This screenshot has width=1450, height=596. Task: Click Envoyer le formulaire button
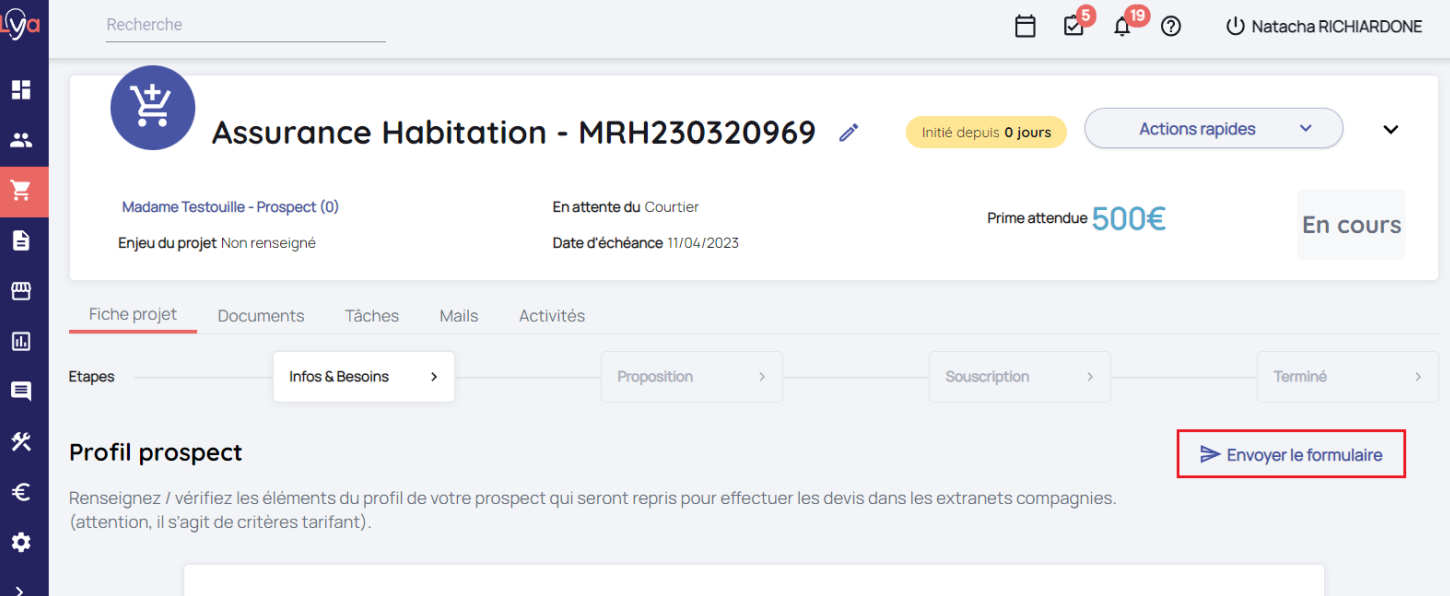tap(1291, 455)
